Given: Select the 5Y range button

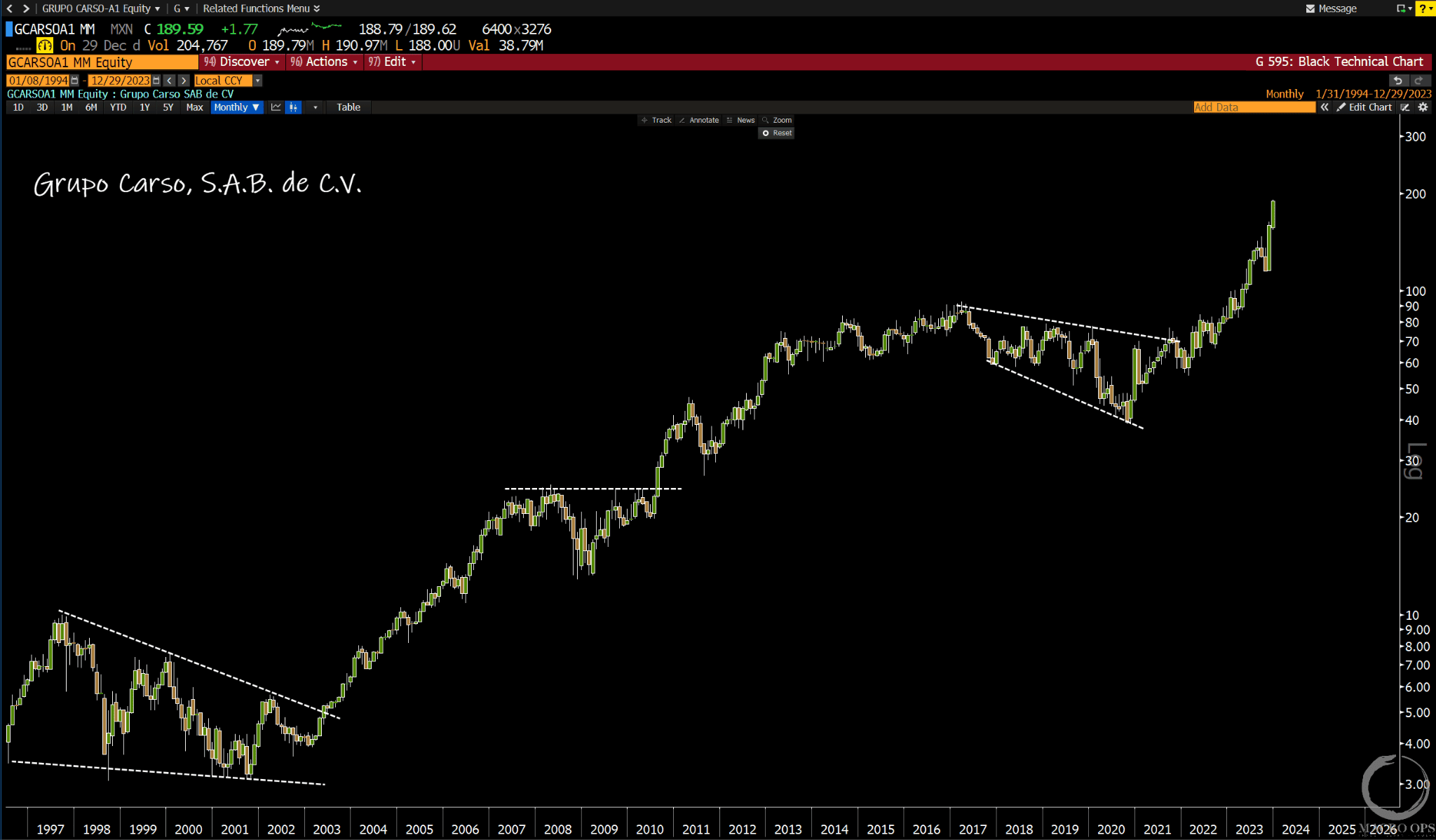Looking at the screenshot, I should [168, 107].
